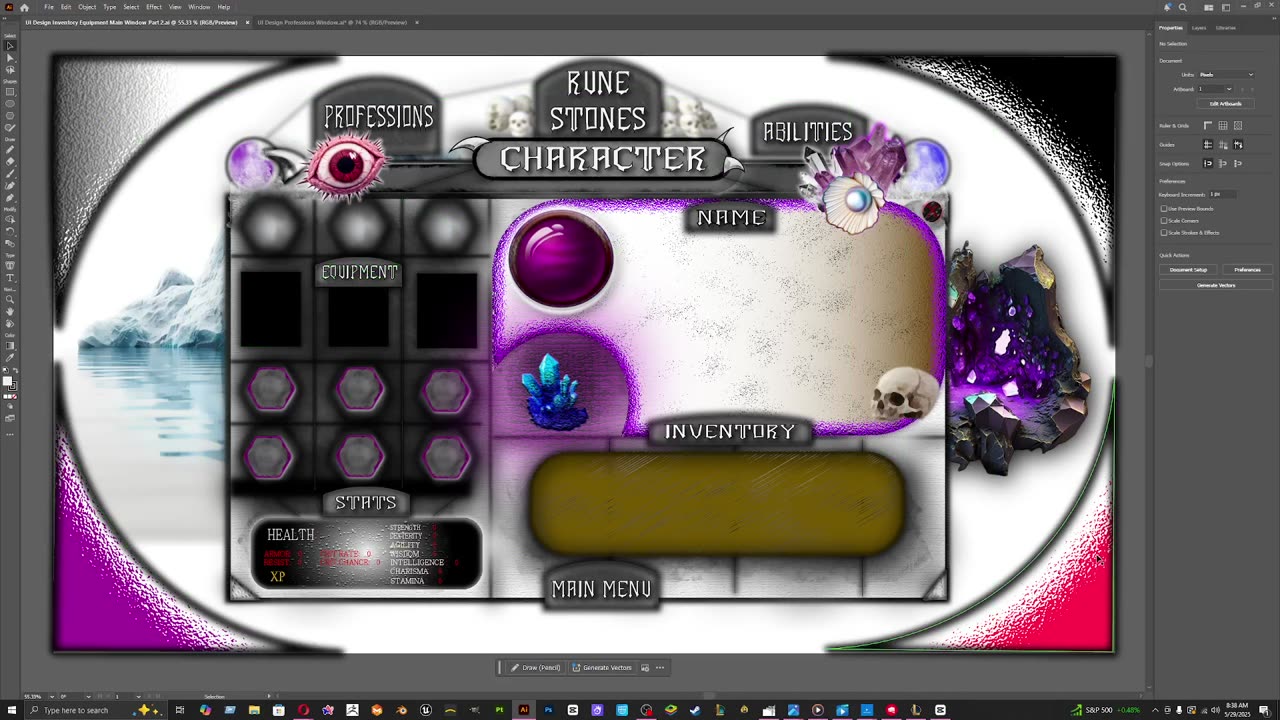Click Generate Vectors in contextual task bar
The image size is (1280, 720).
[601, 668]
